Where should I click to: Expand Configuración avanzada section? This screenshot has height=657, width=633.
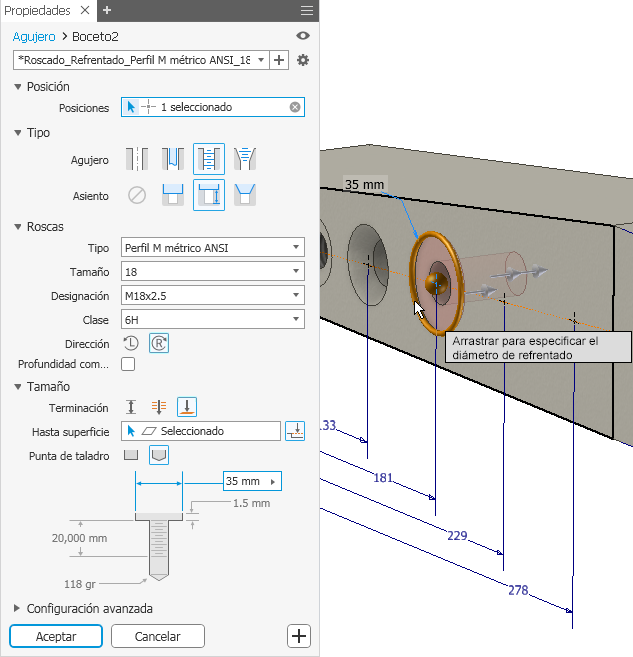click(x=17, y=608)
